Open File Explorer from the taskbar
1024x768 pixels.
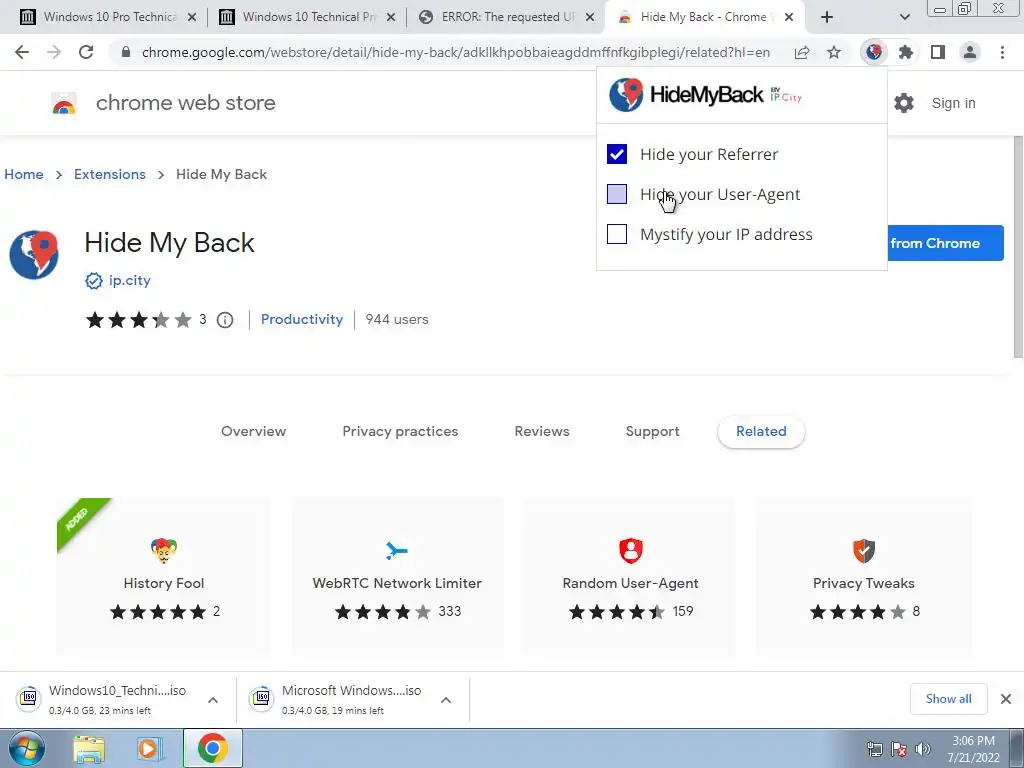(x=89, y=748)
